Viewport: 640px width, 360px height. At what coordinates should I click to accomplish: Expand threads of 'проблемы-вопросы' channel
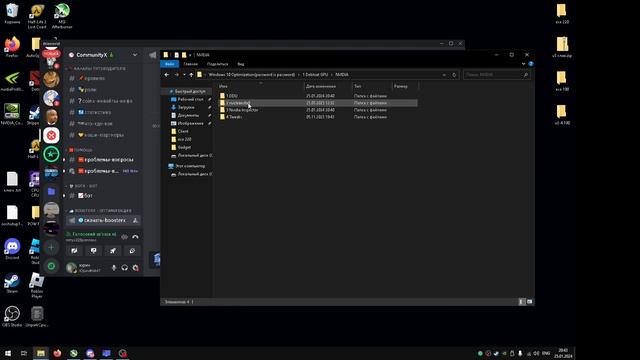click(x=64, y=160)
